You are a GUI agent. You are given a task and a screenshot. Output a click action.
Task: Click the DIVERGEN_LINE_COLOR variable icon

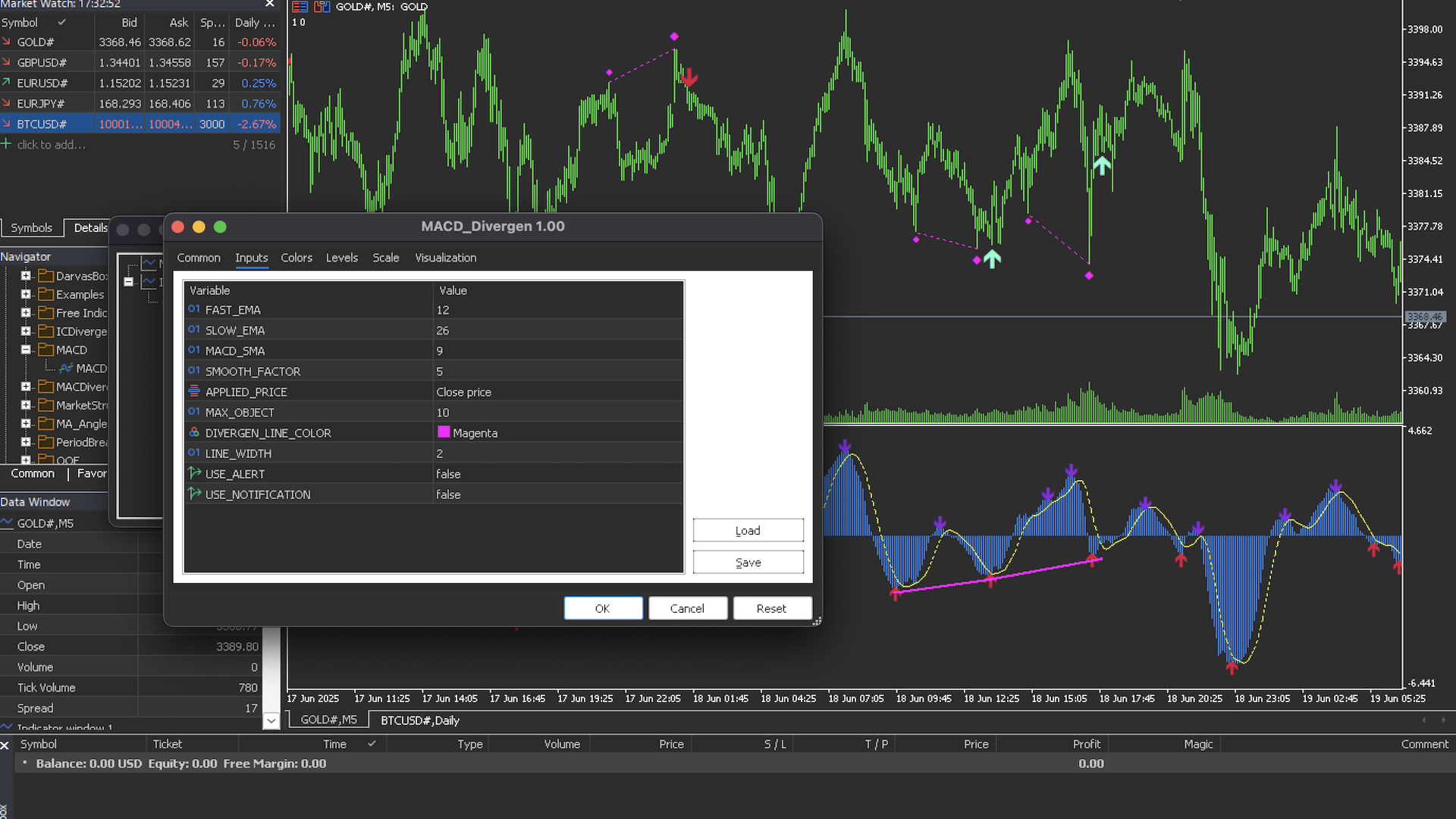point(194,432)
